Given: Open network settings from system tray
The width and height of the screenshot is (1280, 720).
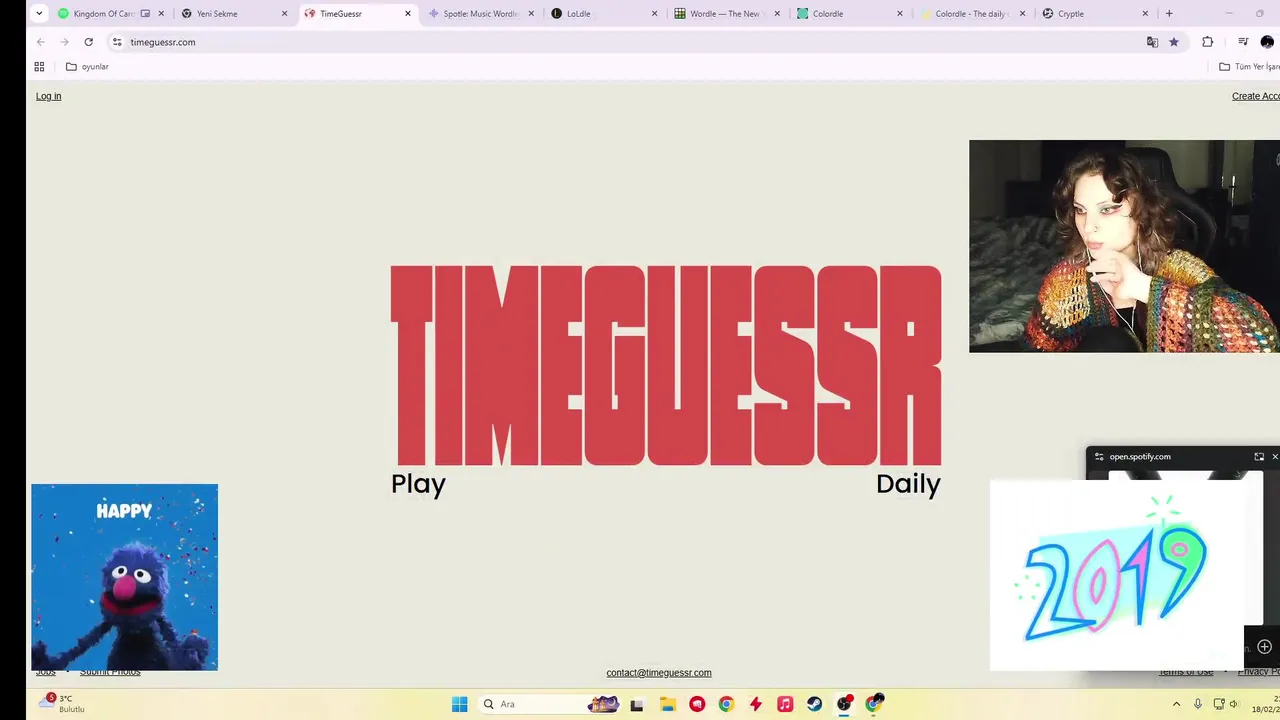Looking at the screenshot, I should tap(1219, 704).
